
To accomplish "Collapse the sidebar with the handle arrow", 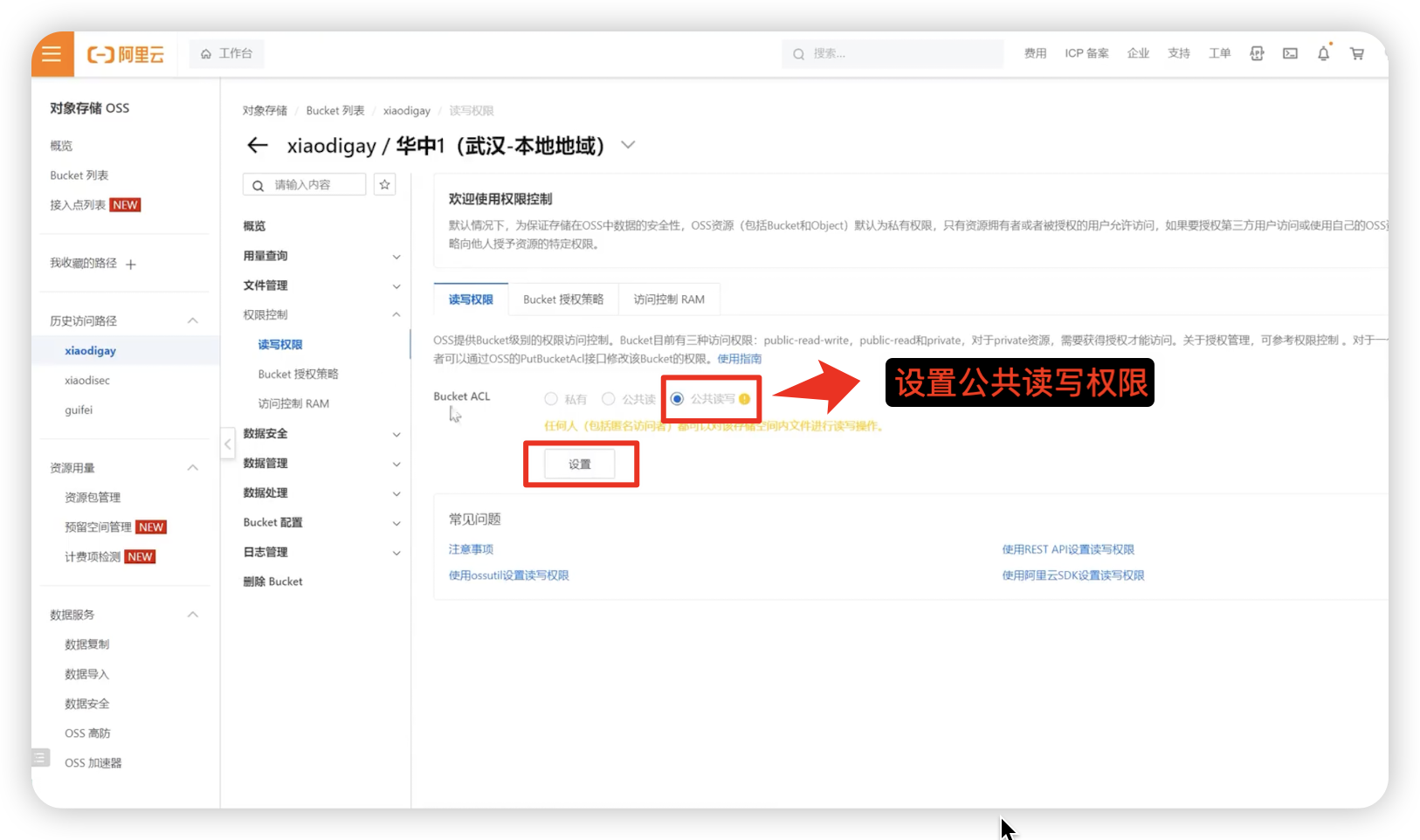I will [x=228, y=444].
